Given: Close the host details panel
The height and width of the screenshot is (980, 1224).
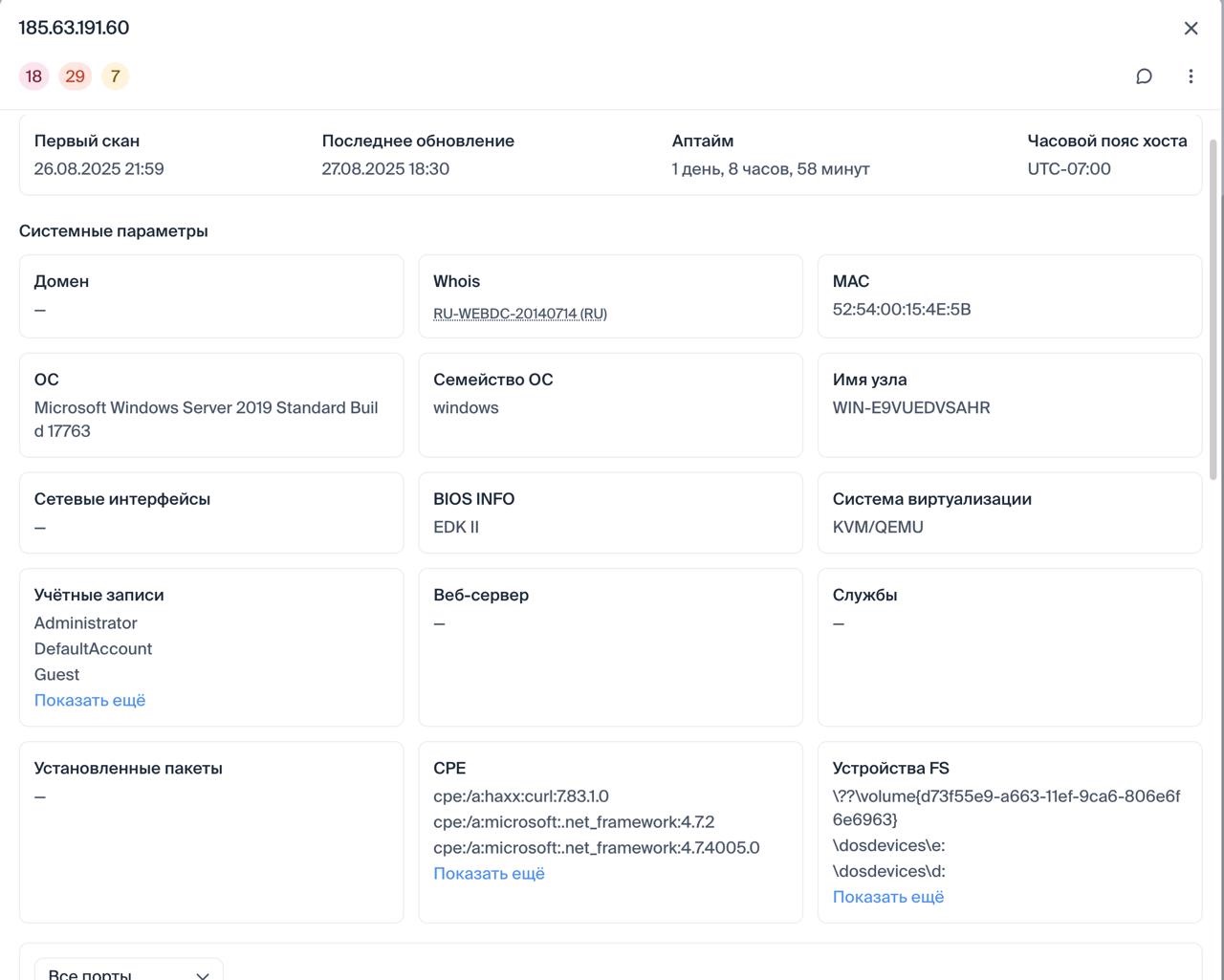Looking at the screenshot, I should (x=1191, y=29).
